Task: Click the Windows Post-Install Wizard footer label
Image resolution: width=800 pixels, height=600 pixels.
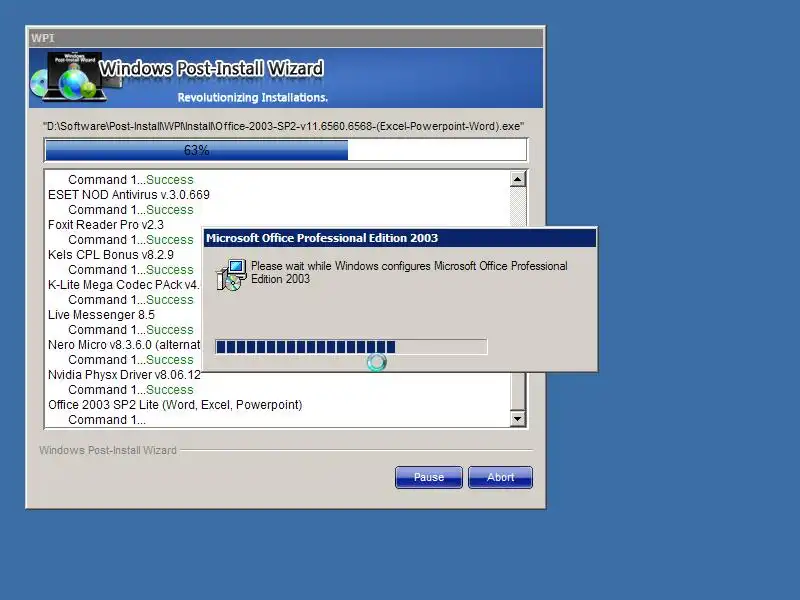Action: click(x=108, y=450)
